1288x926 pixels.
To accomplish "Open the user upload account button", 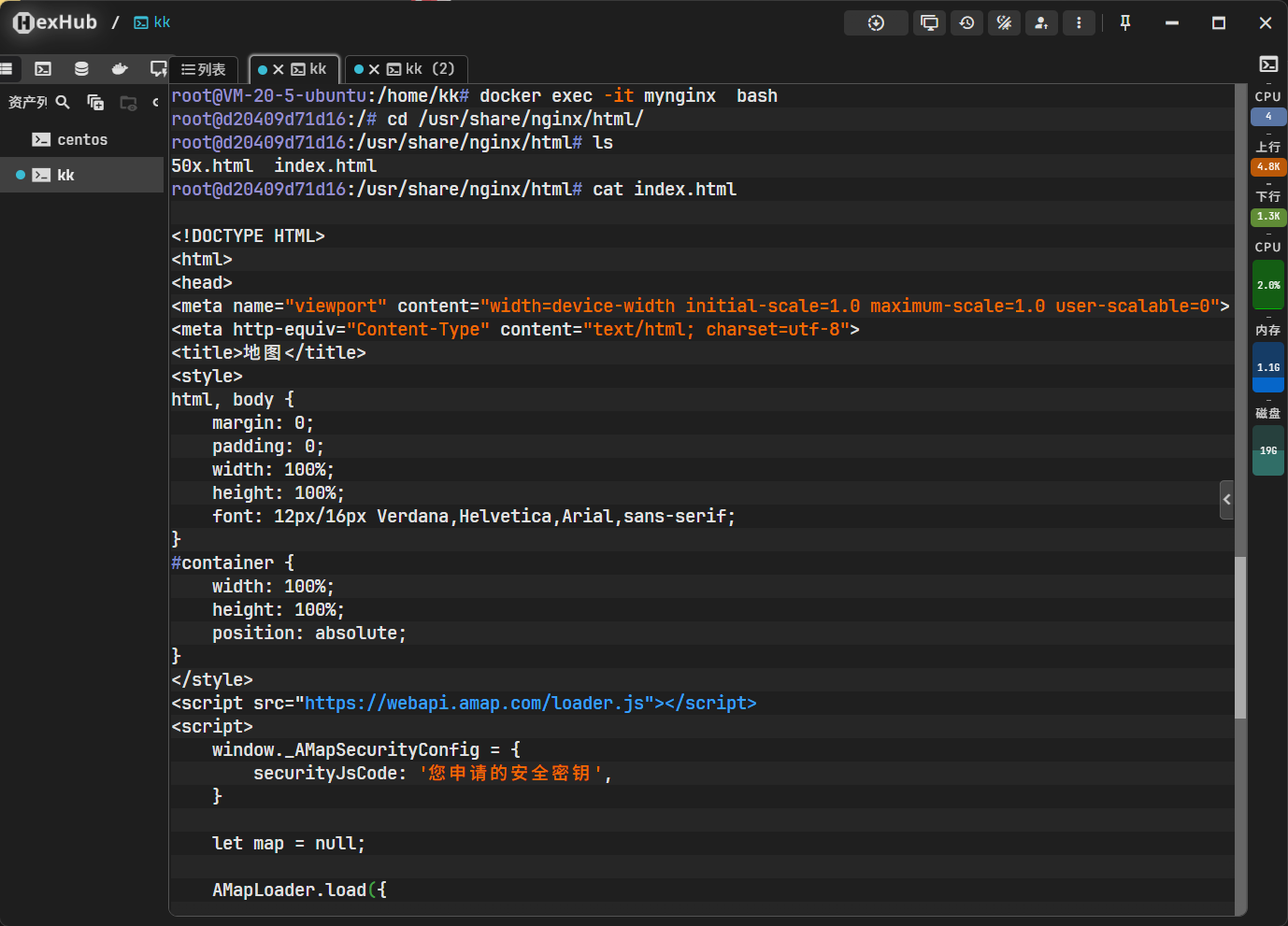I will [x=1041, y=22].
